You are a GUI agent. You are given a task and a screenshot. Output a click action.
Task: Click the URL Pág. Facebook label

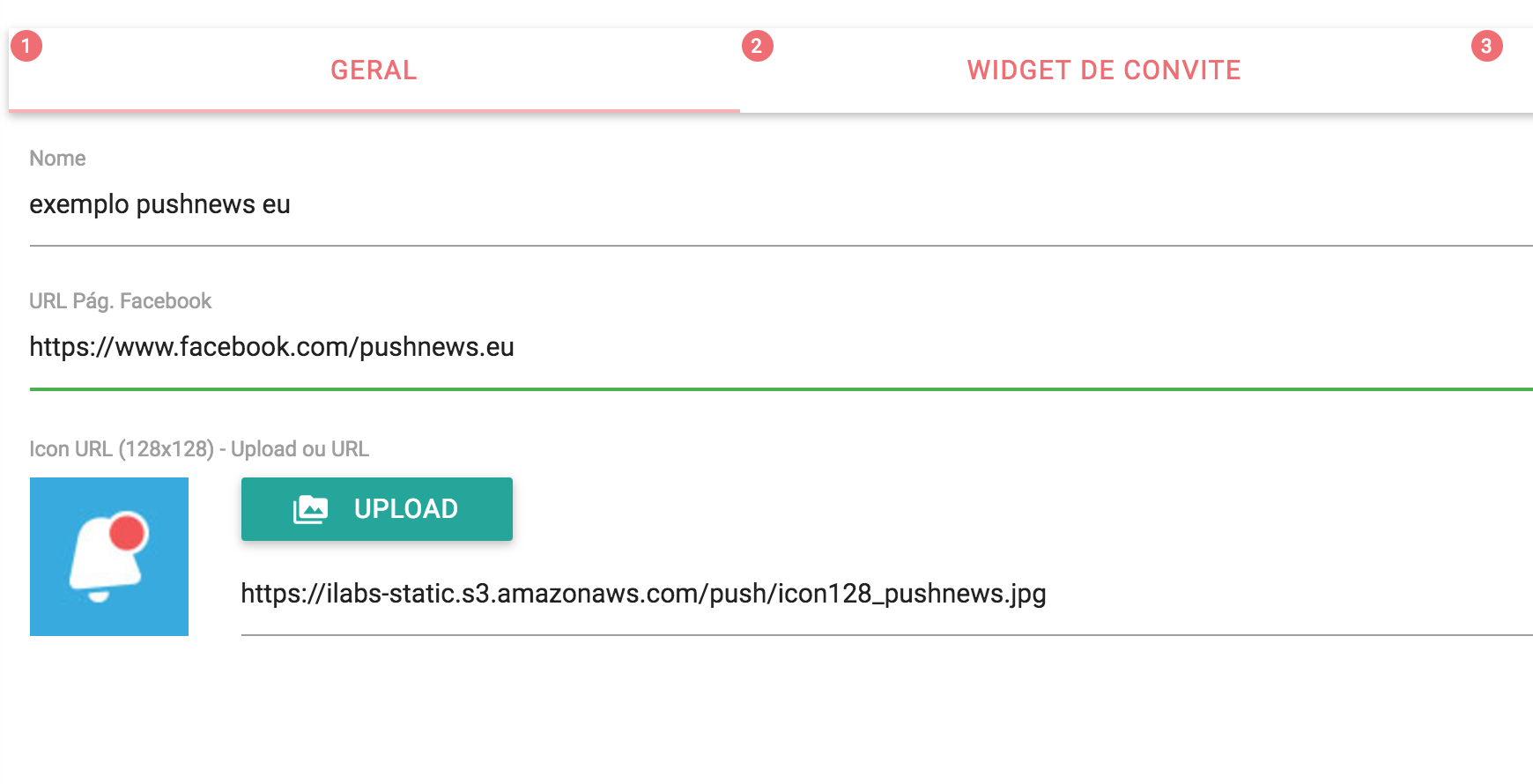(x=121, y=301)
